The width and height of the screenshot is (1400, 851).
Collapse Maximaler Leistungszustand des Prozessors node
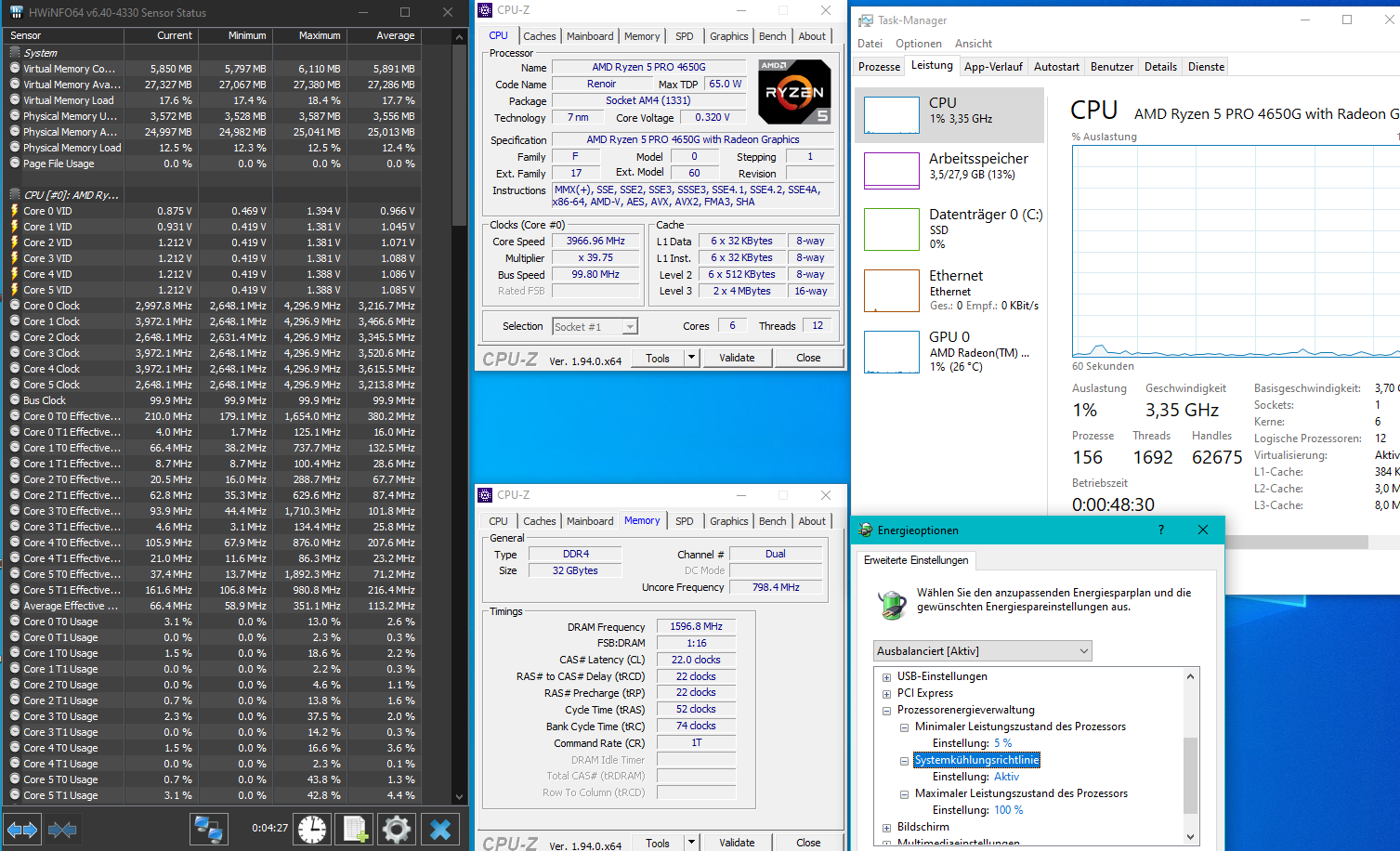(x=904, y=794)
